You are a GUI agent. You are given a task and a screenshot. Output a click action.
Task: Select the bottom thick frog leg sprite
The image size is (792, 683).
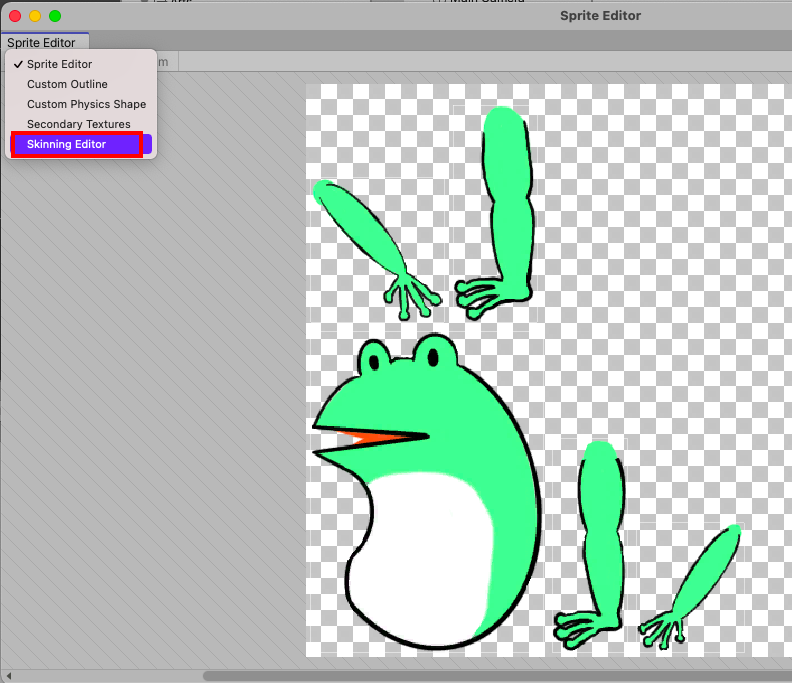[x=590, y=545]
